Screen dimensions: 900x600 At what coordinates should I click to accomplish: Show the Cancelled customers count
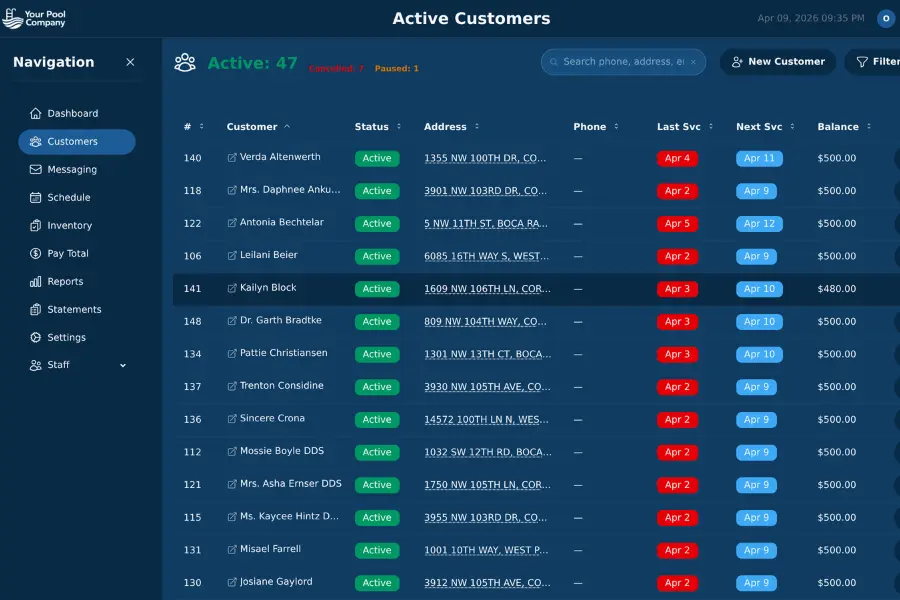click(x=336, y=68)
